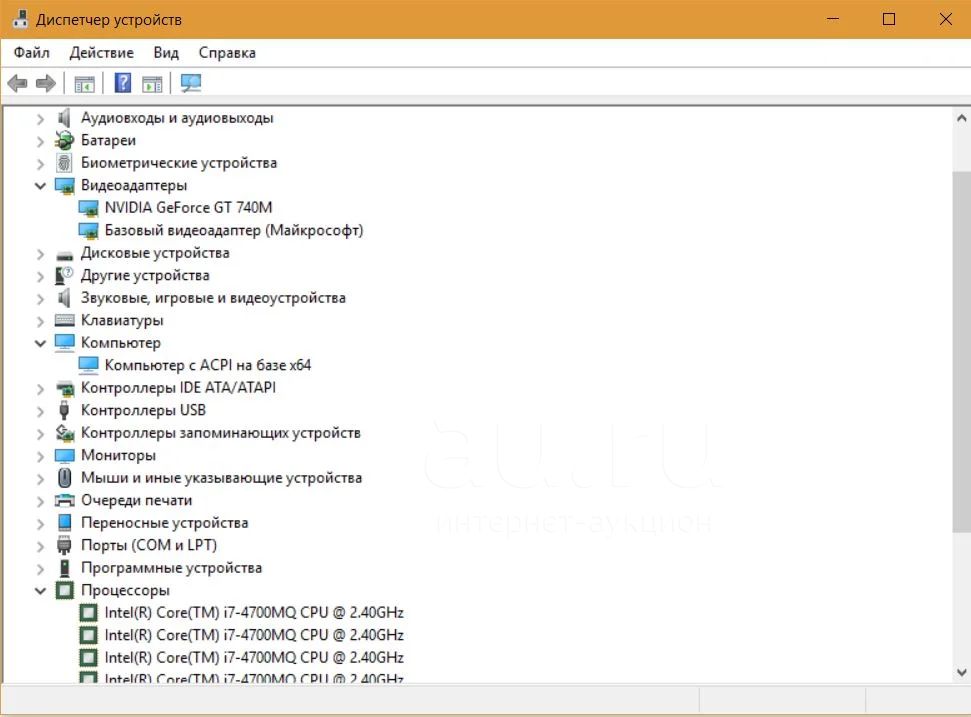
Task: Select Контроллеры запоминающих устройств label
Action: point(220,433)
